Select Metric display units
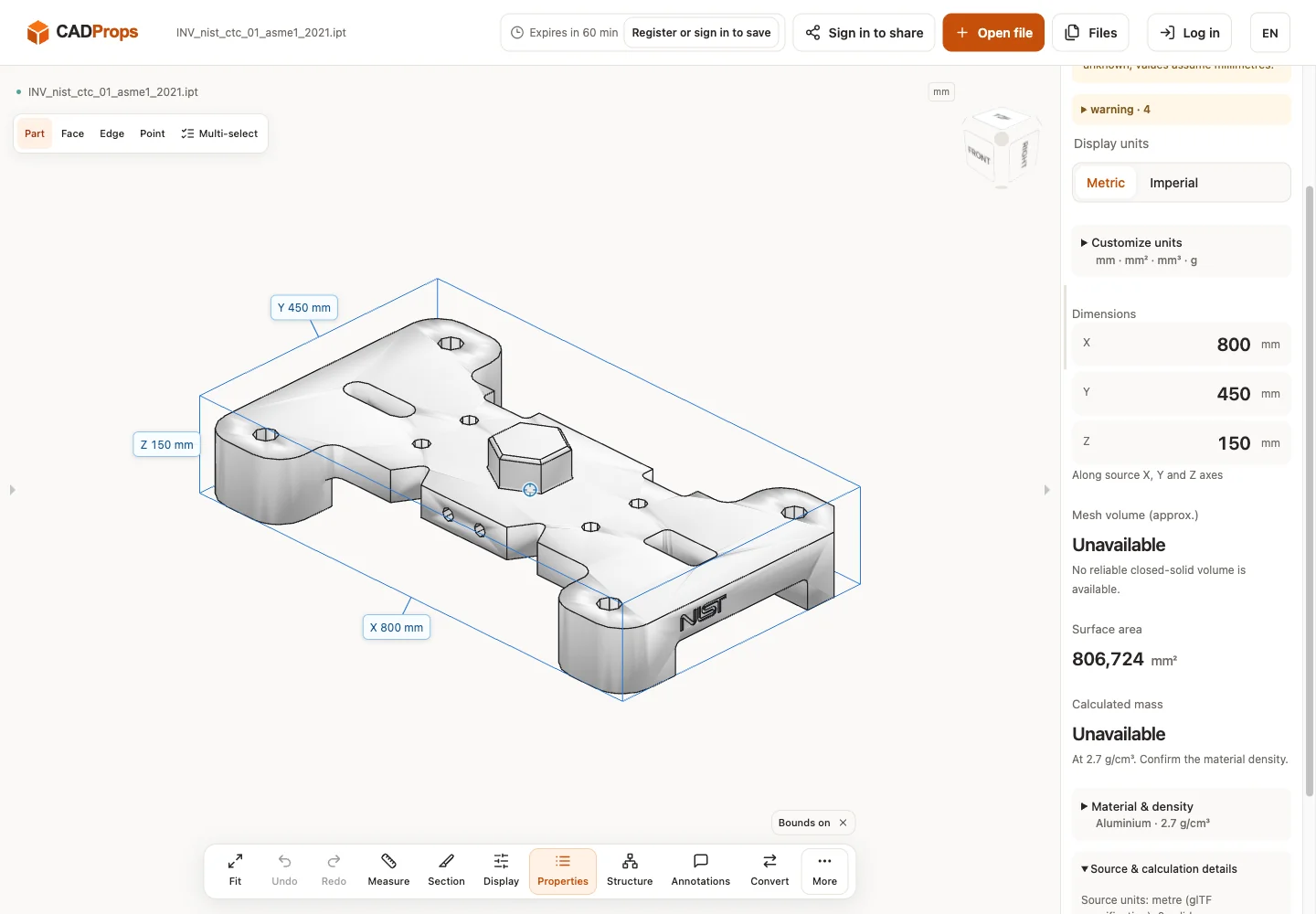1316x914 pixels. coord(1105,183)
